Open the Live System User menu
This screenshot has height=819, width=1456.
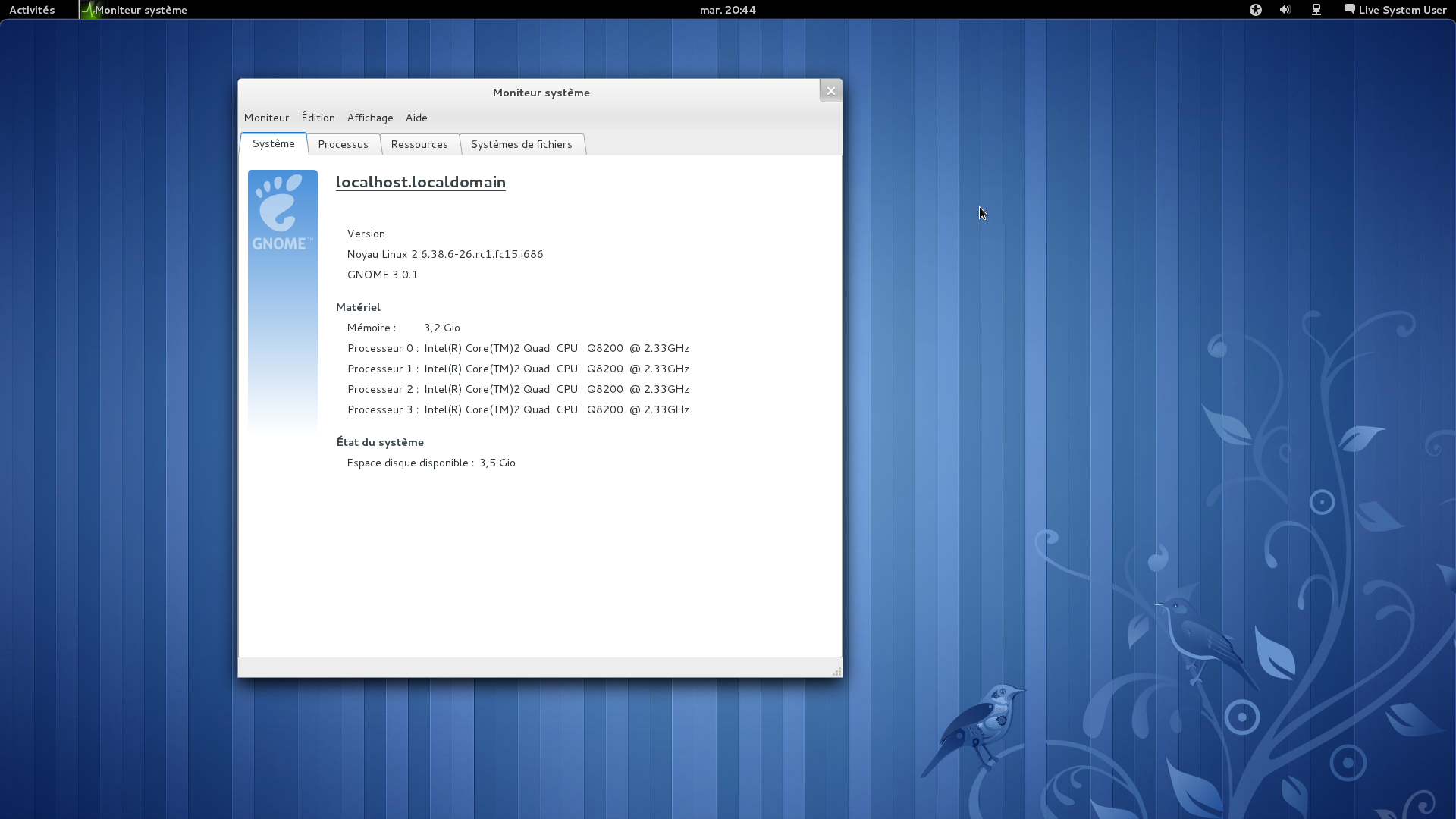click(x=1402, y=10)
